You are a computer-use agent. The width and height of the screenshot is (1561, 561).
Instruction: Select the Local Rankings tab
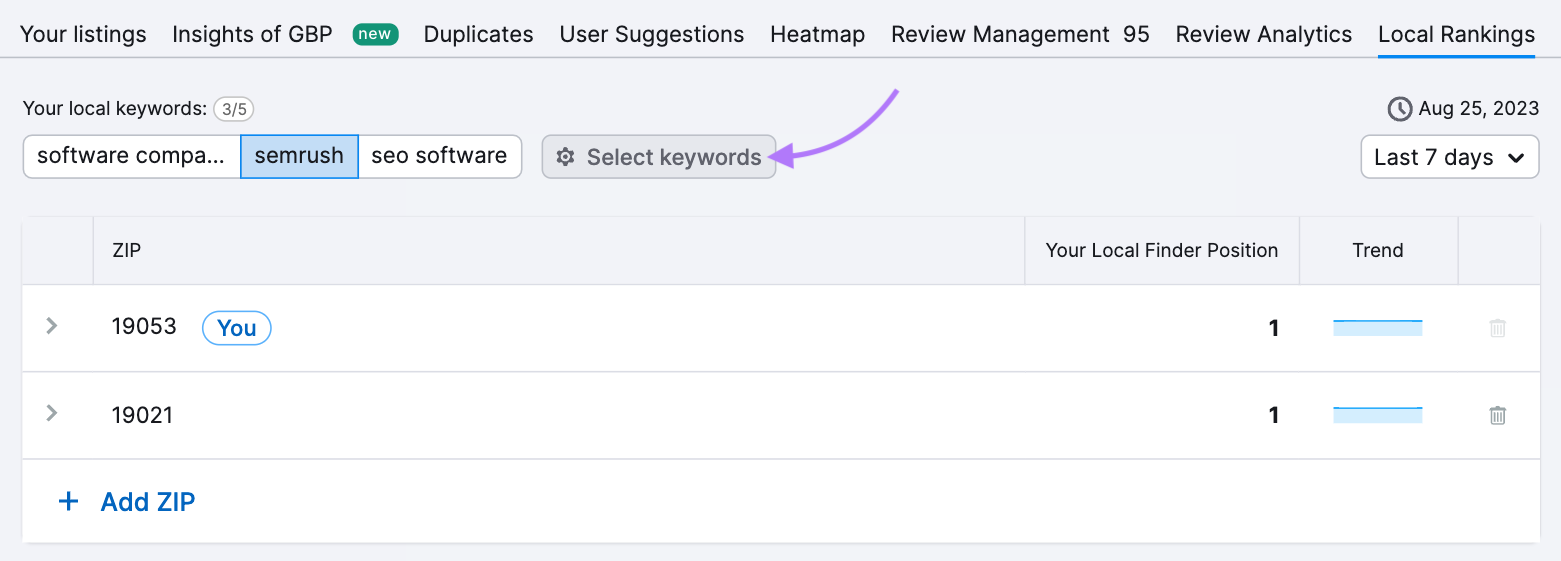click(x=1456, y=34)
